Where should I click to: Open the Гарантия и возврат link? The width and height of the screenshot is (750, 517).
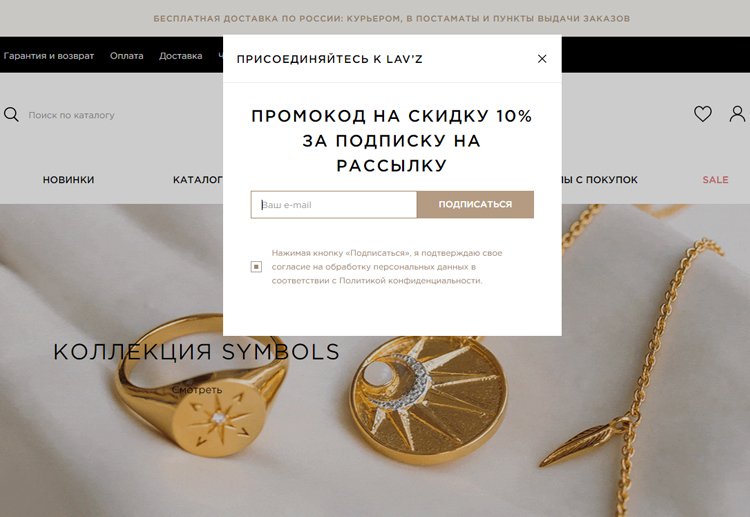coord(48,56)
